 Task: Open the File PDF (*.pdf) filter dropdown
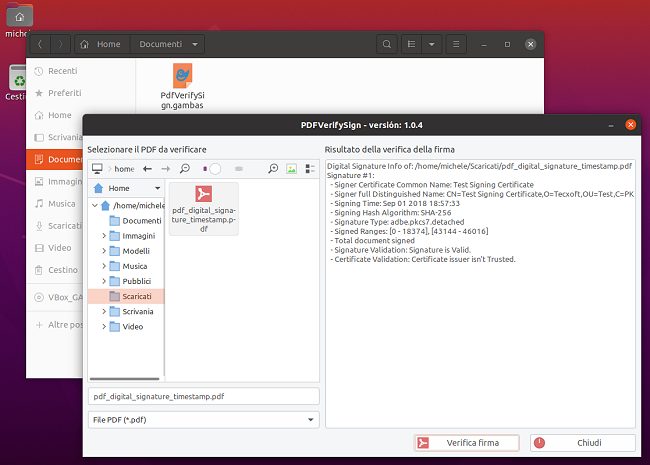pyautogui.click(x=204, y=420)
